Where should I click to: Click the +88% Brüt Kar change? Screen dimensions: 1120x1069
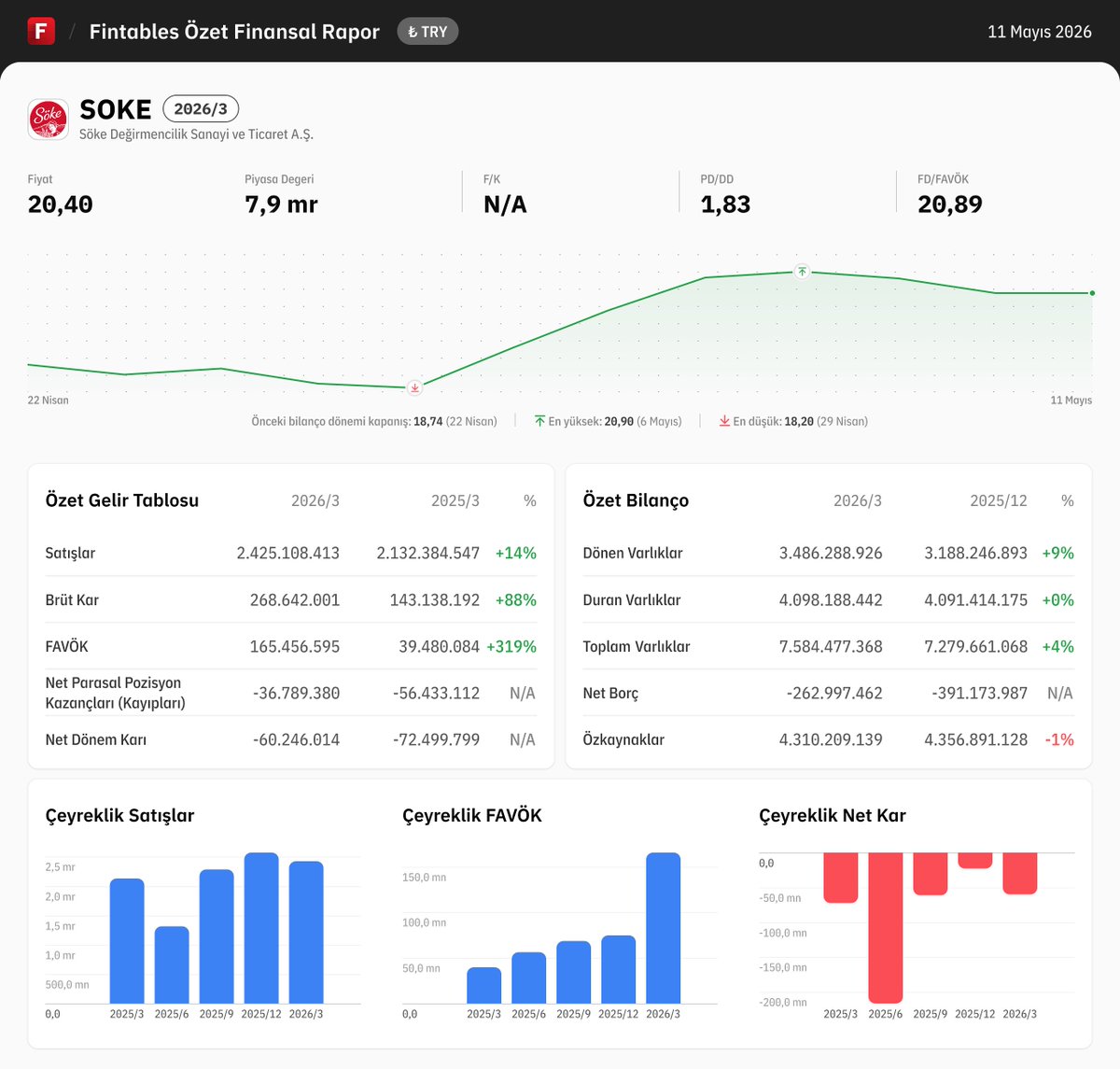pyautogui.click(x=516, y=599)
